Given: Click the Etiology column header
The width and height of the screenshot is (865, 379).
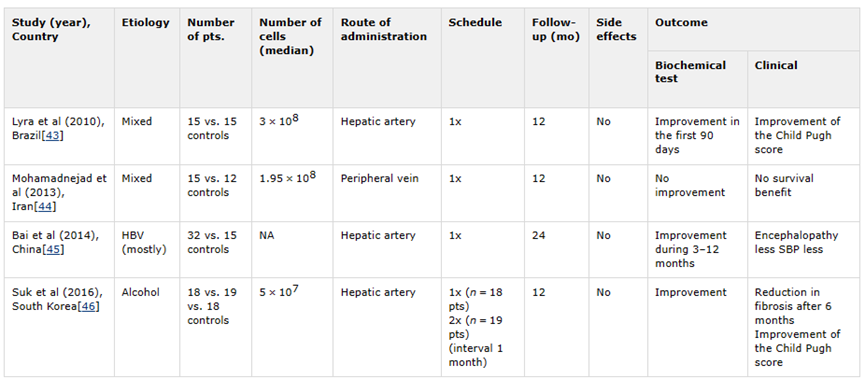Looking at the screenshot, I should coord(146,23).
